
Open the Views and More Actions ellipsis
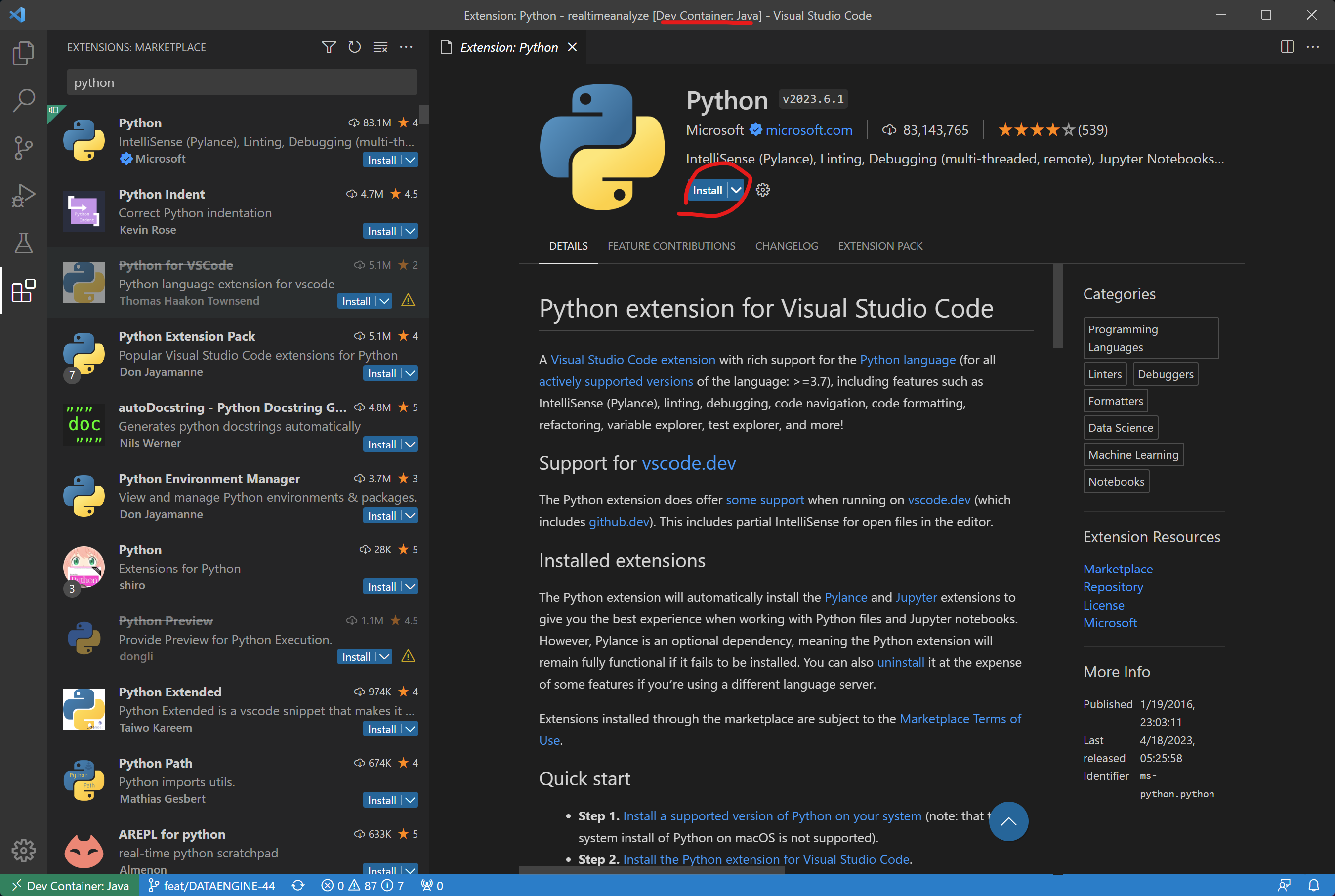click(x=406, y=47)
